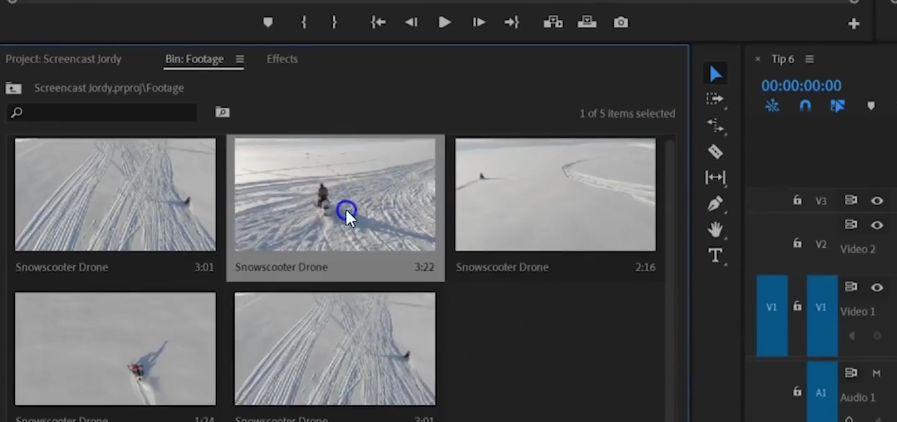Image resolution: width=897 pixels, height=422 pixels.
Task: Mute the Audio 1 track
Action: pyautogui.click(x=876, y=373)
